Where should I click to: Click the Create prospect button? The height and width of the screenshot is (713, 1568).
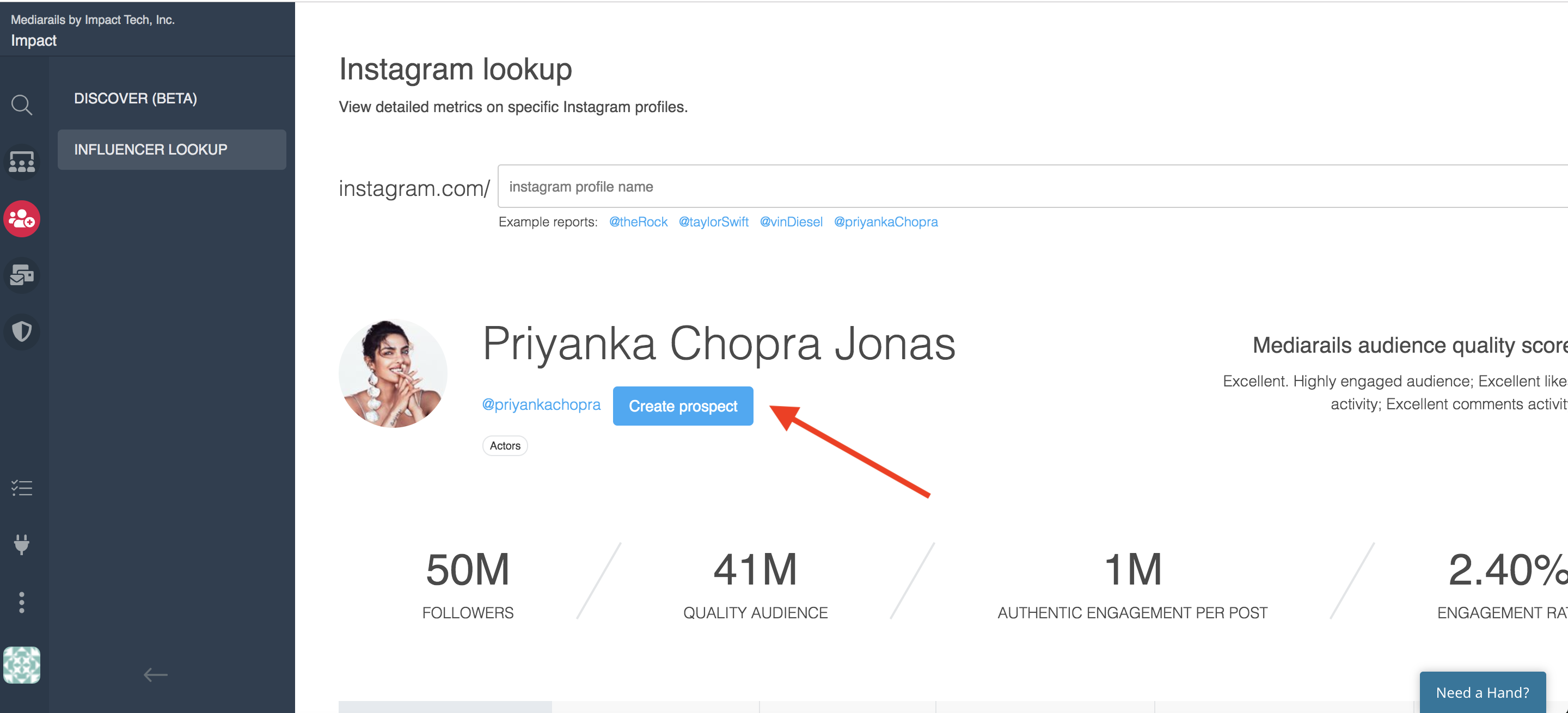(683, 406)
